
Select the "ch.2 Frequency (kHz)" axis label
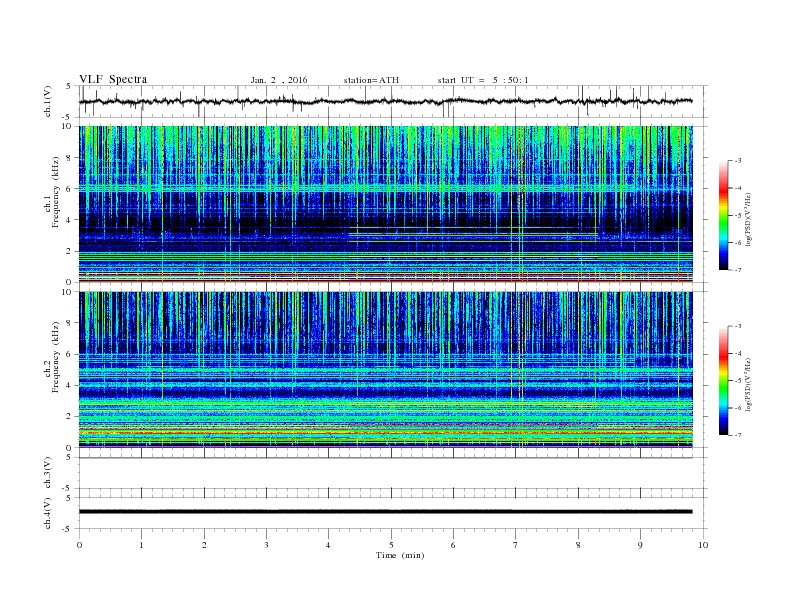click(x=51, y=358)
